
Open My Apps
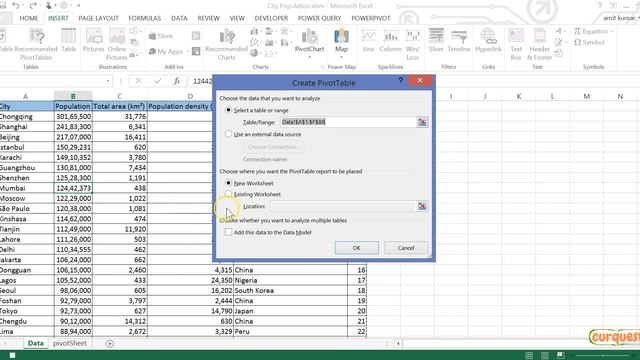[x=166, y=51]
